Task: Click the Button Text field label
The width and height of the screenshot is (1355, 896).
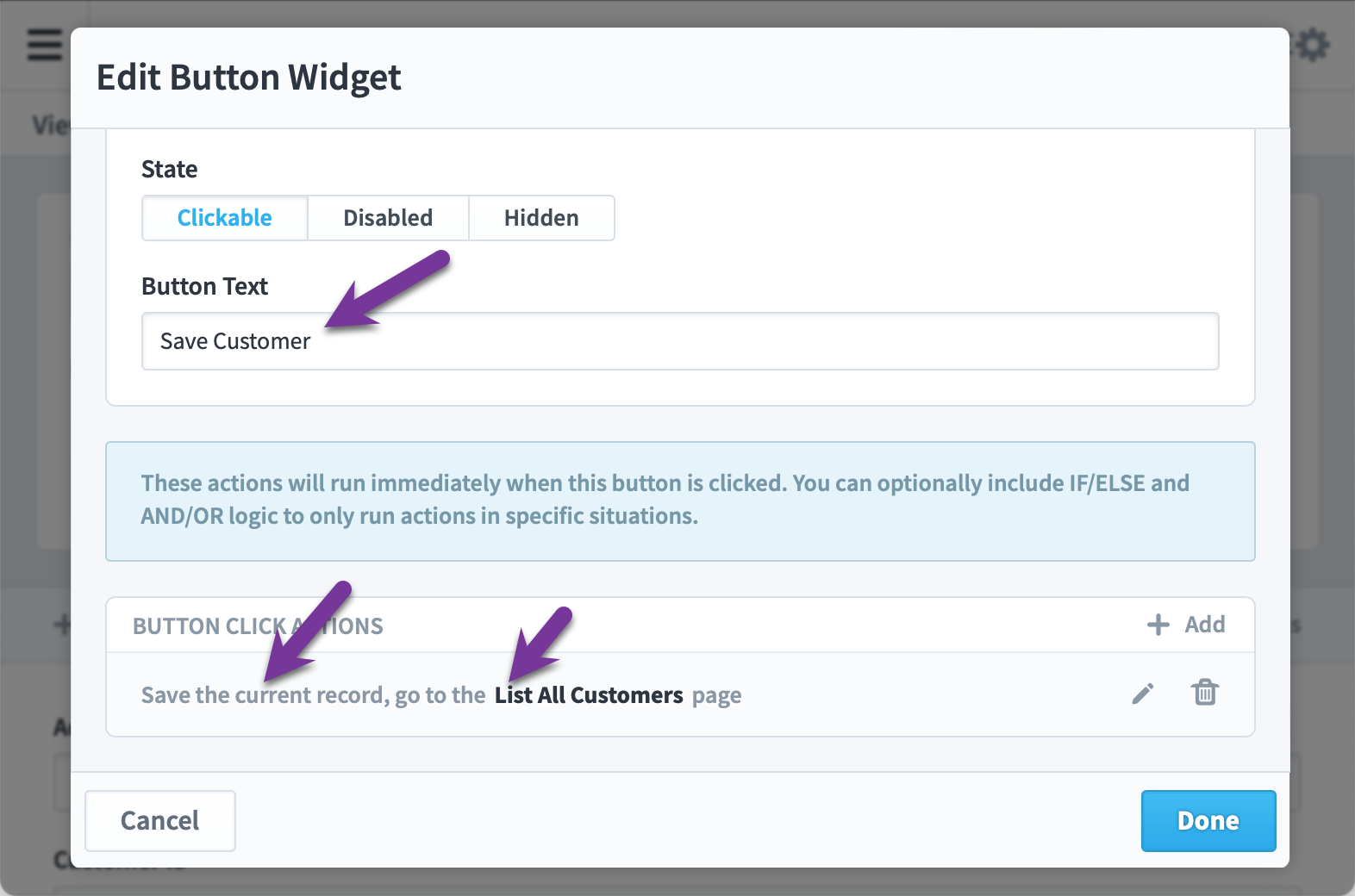Action: point(205,286)
